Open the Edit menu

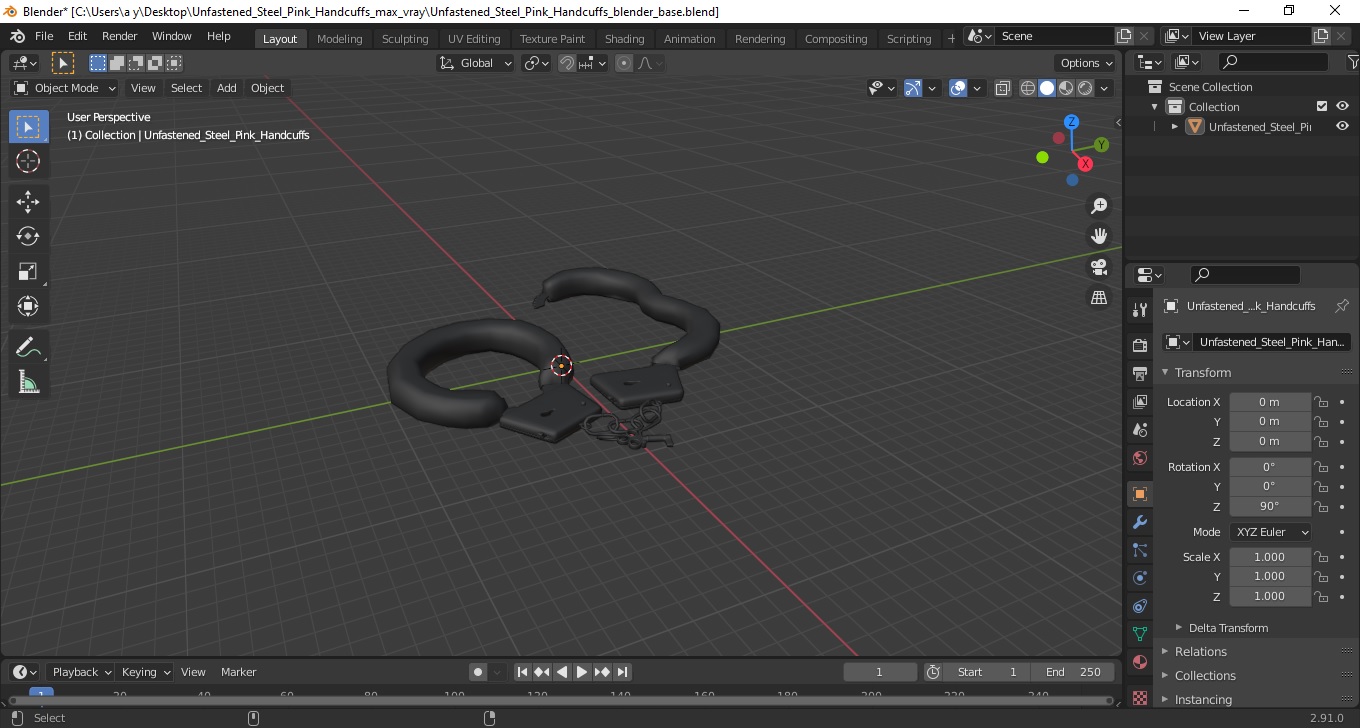point(77,36)
